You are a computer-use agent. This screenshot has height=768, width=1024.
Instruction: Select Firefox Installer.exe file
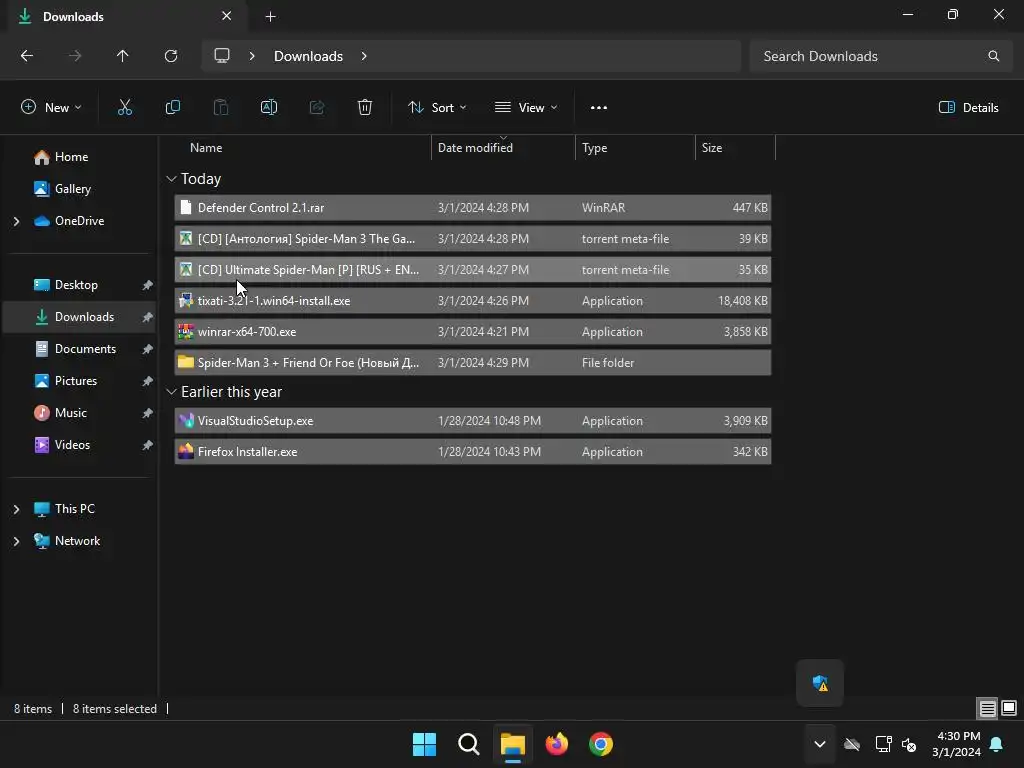point(473,452)
